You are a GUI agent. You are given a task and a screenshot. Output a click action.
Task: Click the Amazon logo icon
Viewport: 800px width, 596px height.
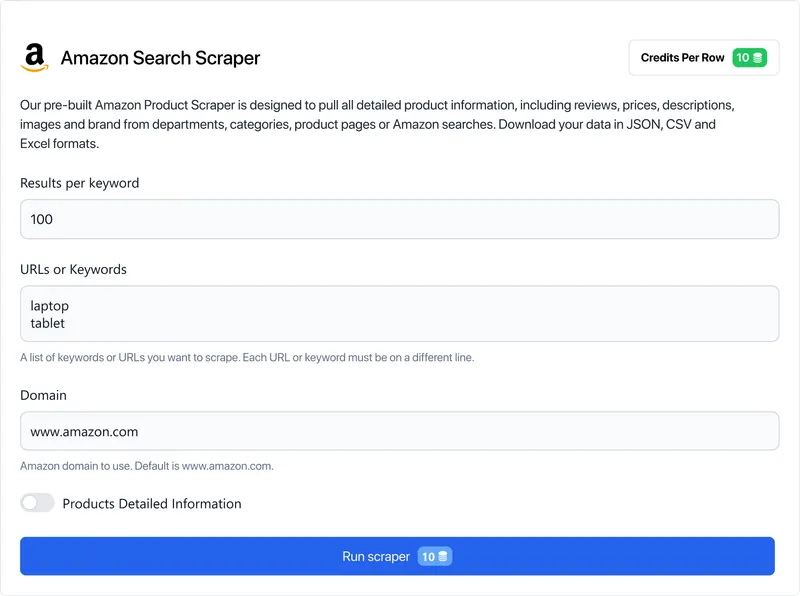coord(35,57)
